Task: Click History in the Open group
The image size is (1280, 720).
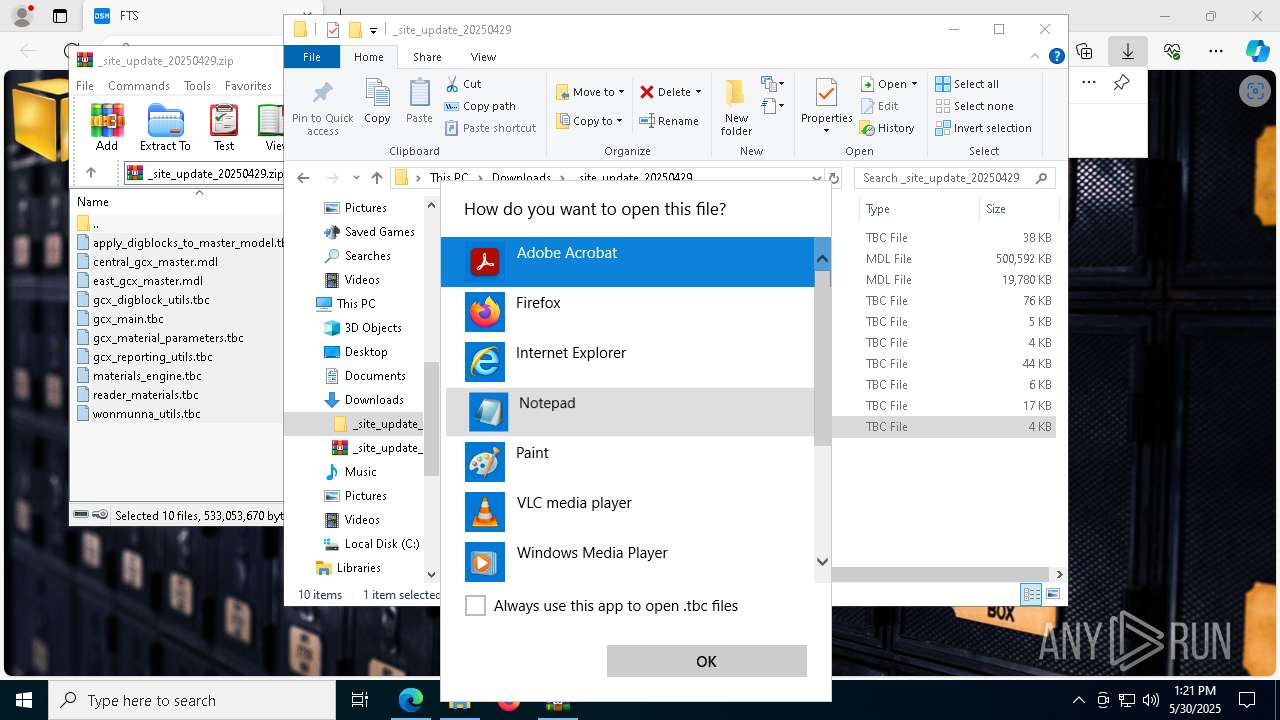Action: (887, 128)
